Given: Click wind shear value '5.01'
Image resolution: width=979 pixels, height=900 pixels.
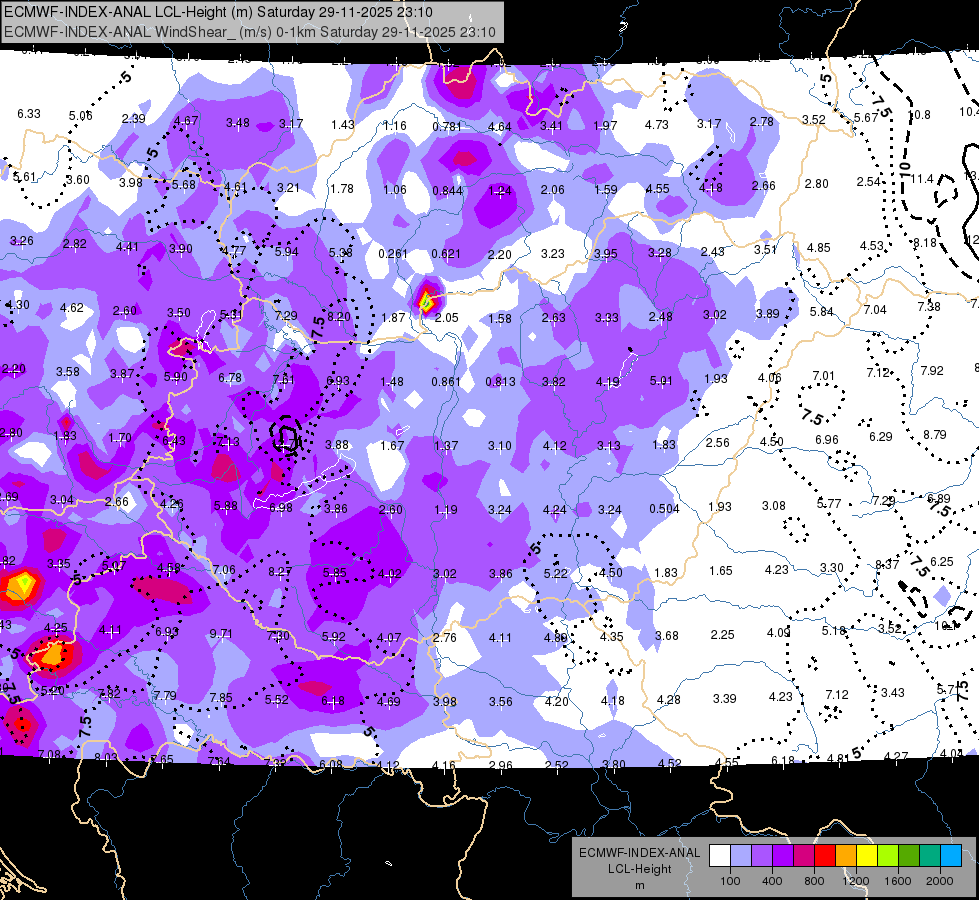Looking at the screenshot, I should coord(661,380).
